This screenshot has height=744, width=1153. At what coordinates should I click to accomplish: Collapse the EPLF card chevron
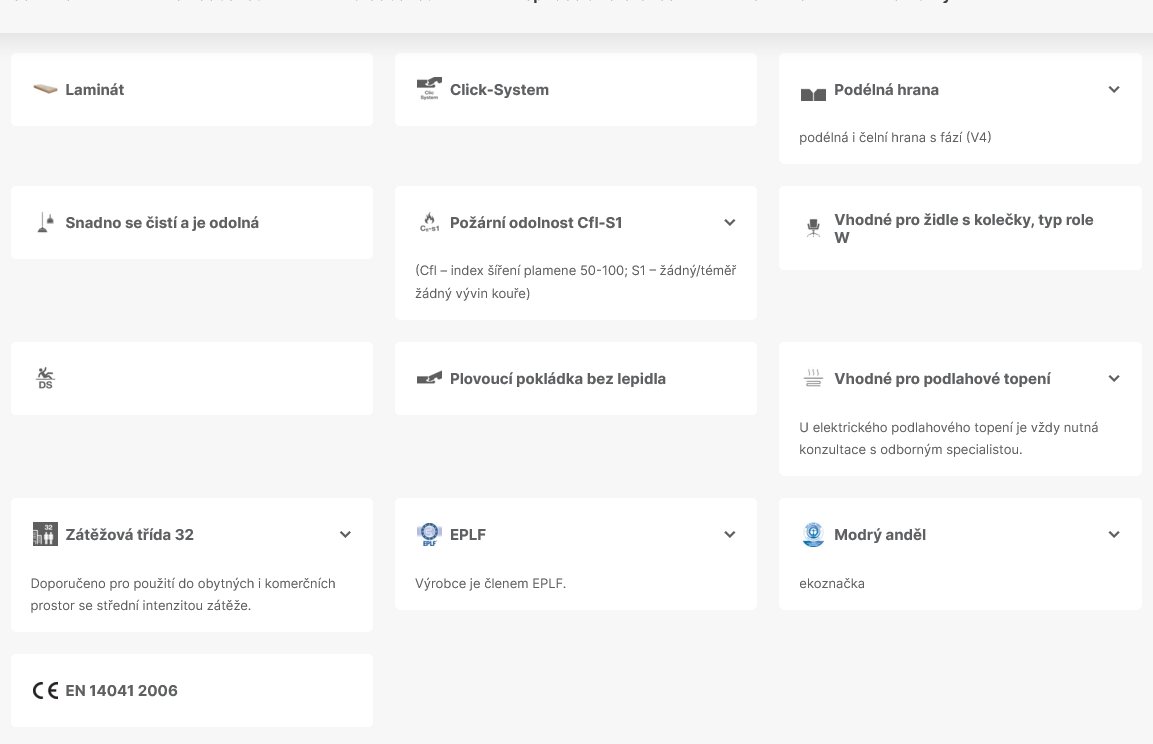click(730, 535)
